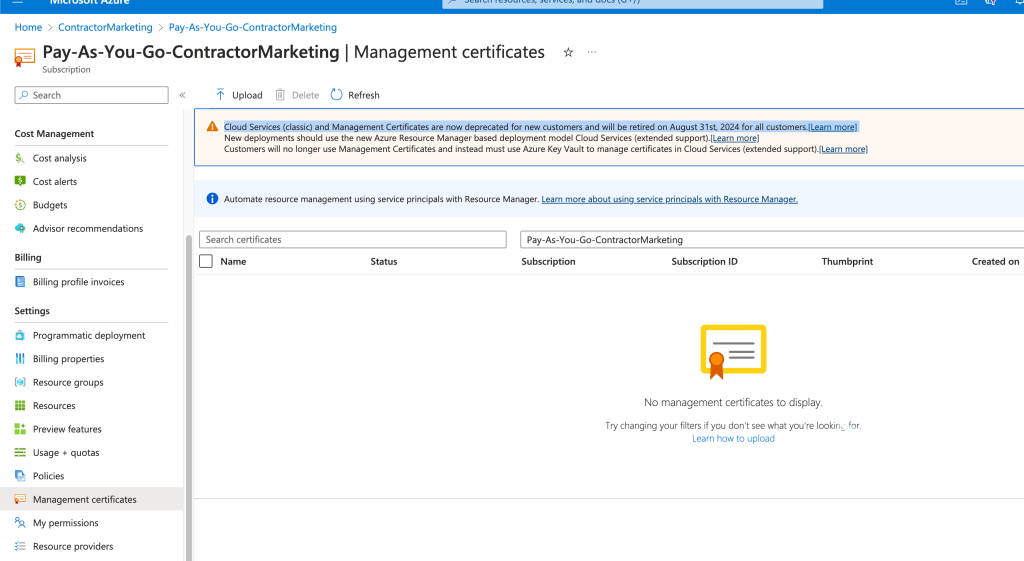Go to Home breadcrumb
Viewport: 1024px width, 561px height.
click(28, 27)
